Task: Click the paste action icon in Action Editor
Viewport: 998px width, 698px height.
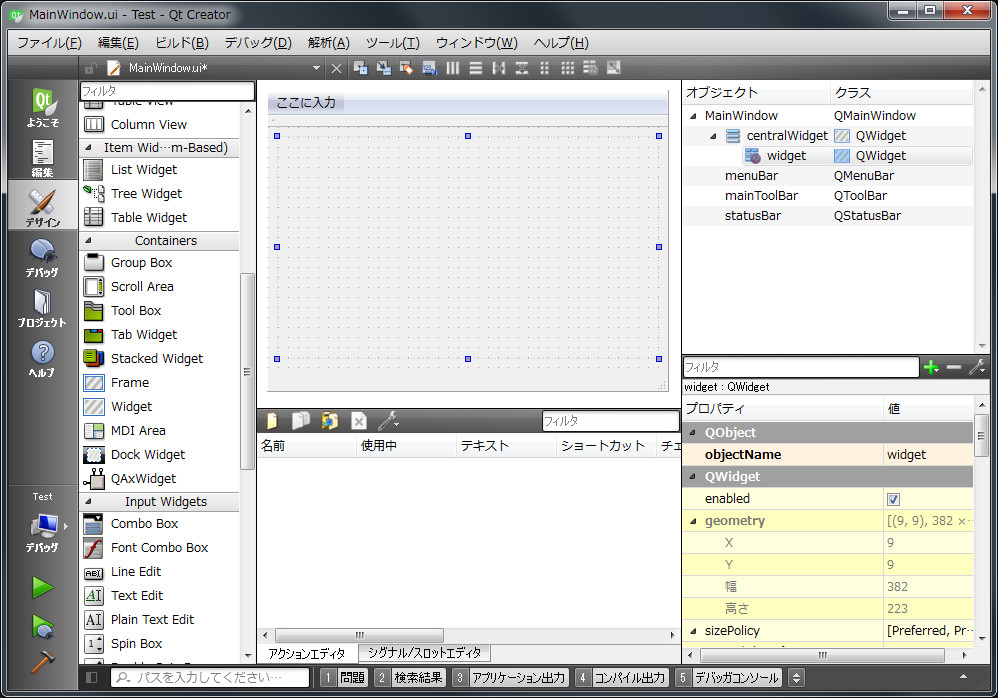Action: (x=330, y=421)
